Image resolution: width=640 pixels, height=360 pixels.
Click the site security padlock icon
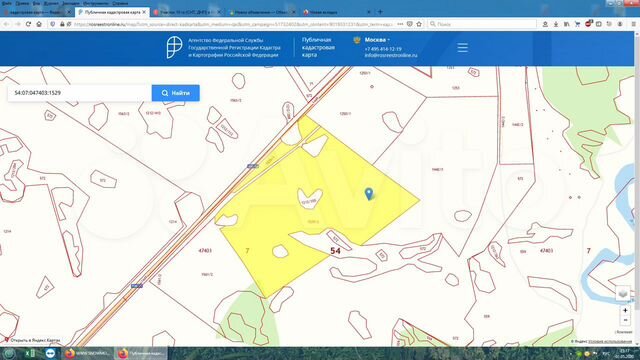(62, 24)
